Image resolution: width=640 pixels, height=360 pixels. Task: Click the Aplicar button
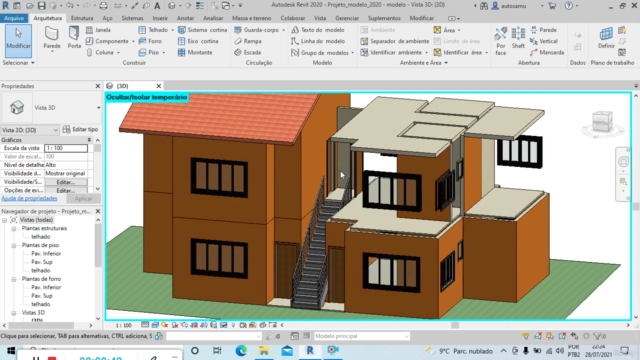tap(83, 199)
